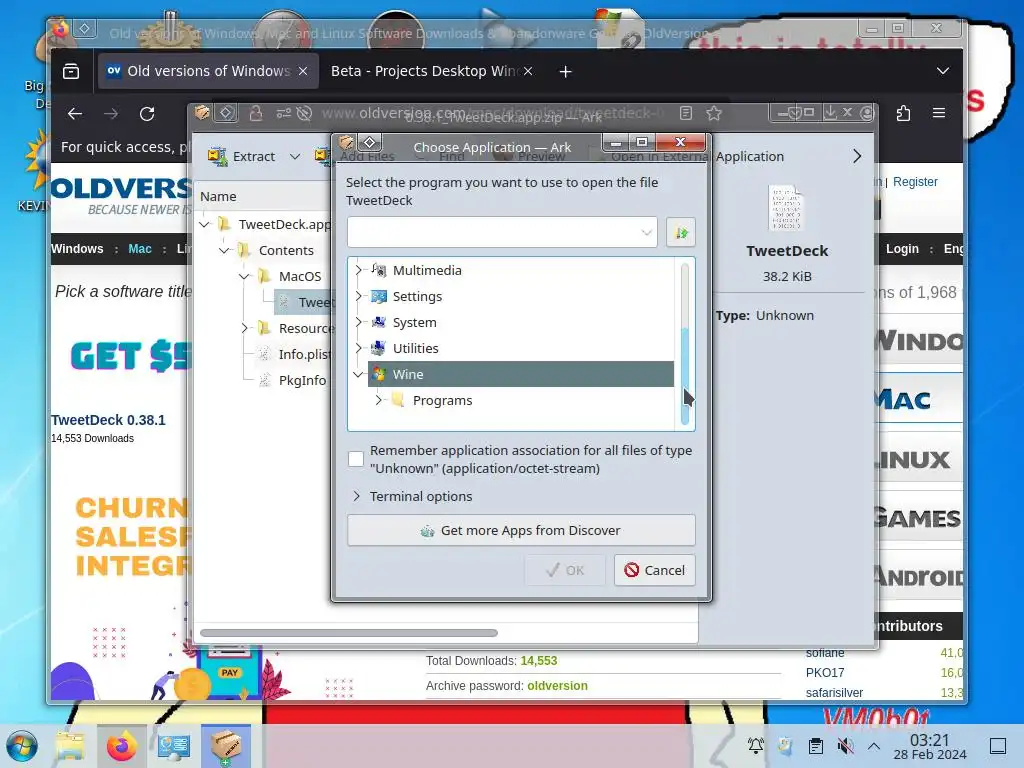Click contributor PKO17 link
The width and height of the screenshot is (1024, 768).
(825, 673)
